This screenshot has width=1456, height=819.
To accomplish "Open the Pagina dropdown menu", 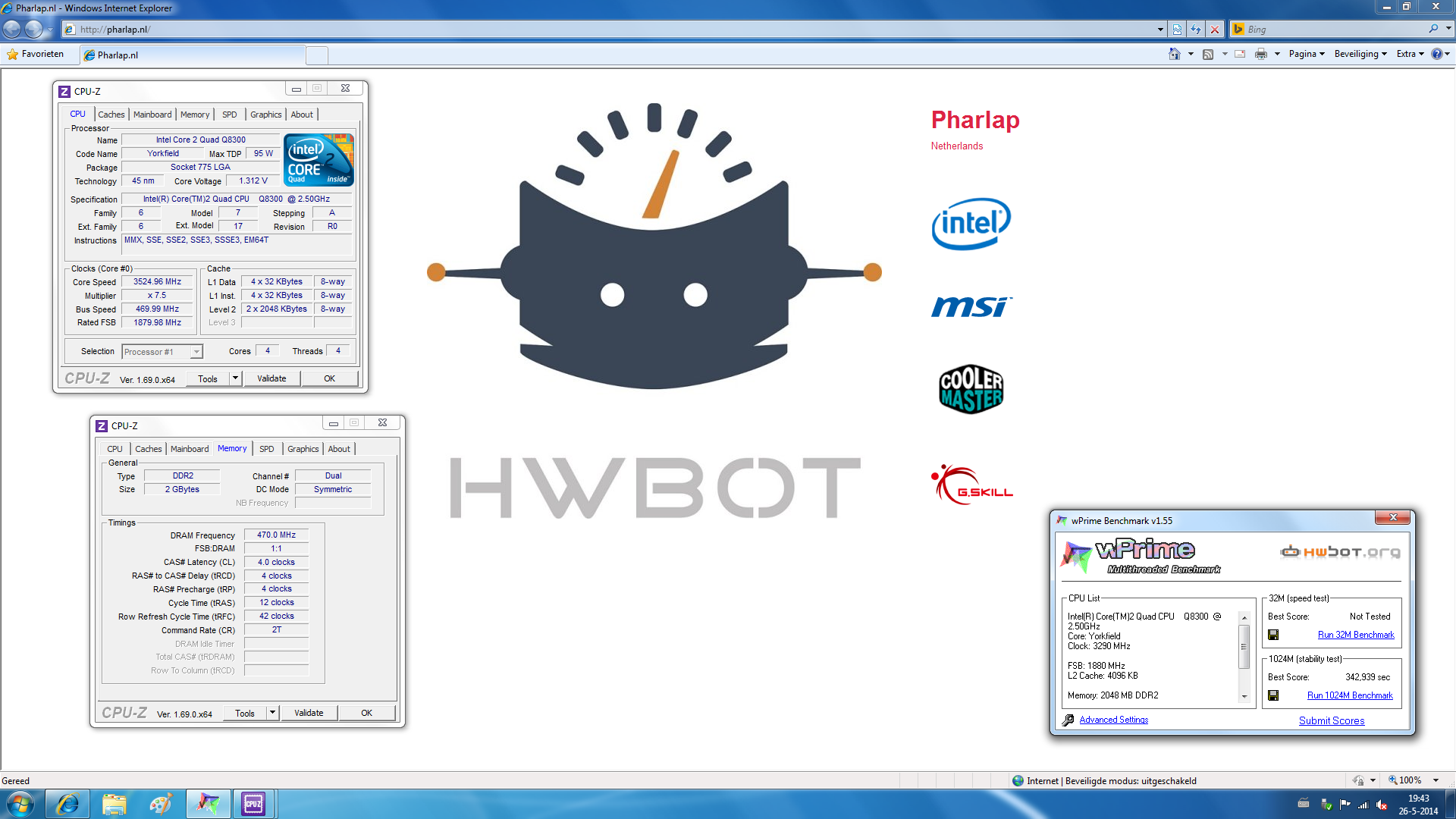I will [1307, 54].
